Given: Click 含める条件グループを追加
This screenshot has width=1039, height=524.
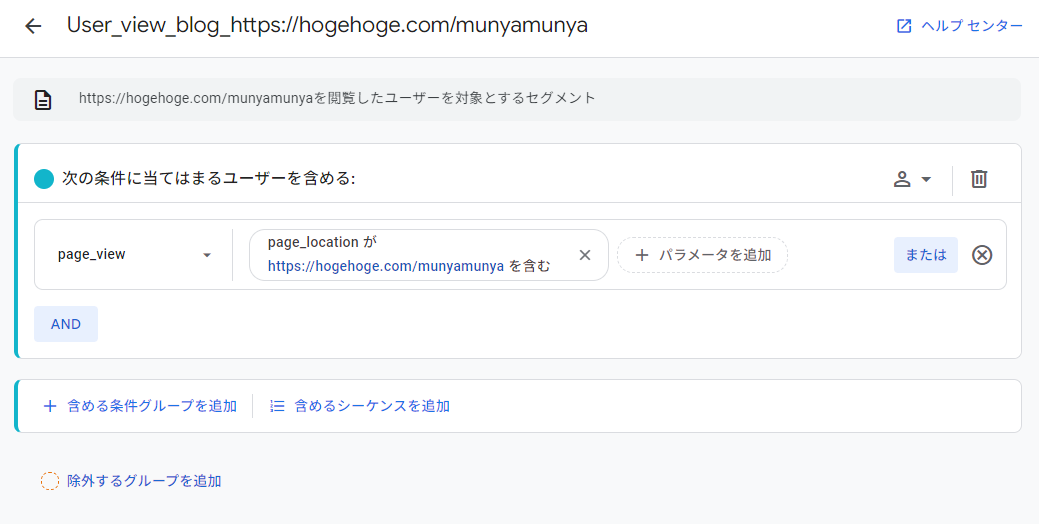Looking at the screenshot, I should click(139, 406).
